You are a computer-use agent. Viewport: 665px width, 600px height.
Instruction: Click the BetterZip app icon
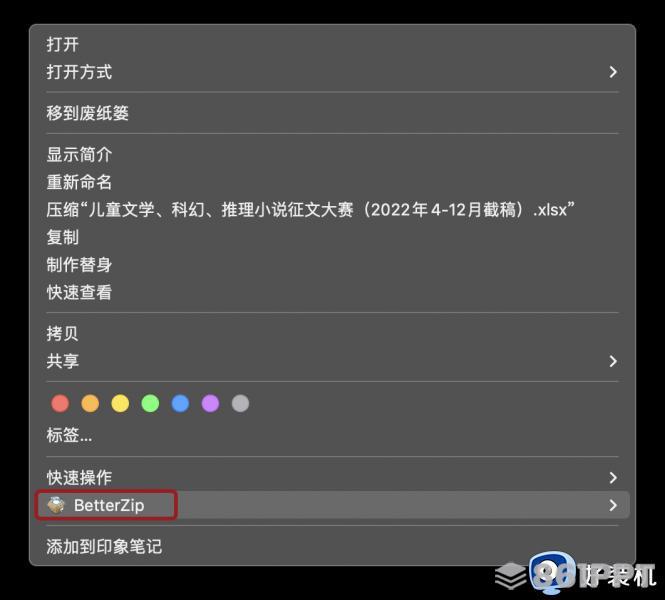click(56, 505)
